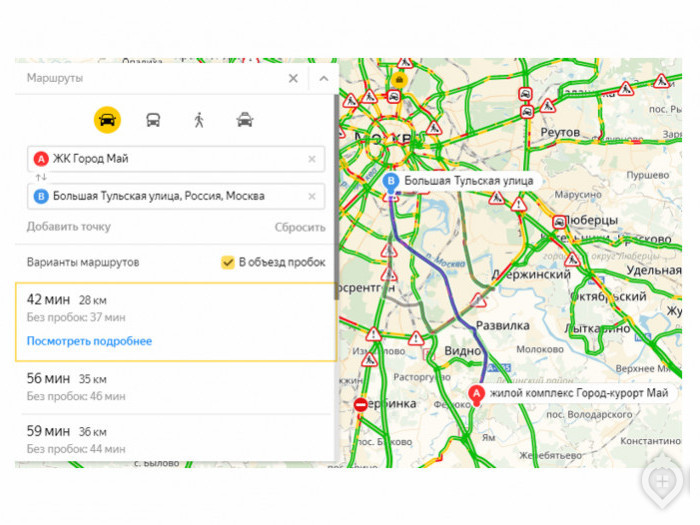
Task: Choose the taxi route mode
Action: point(244,120)
